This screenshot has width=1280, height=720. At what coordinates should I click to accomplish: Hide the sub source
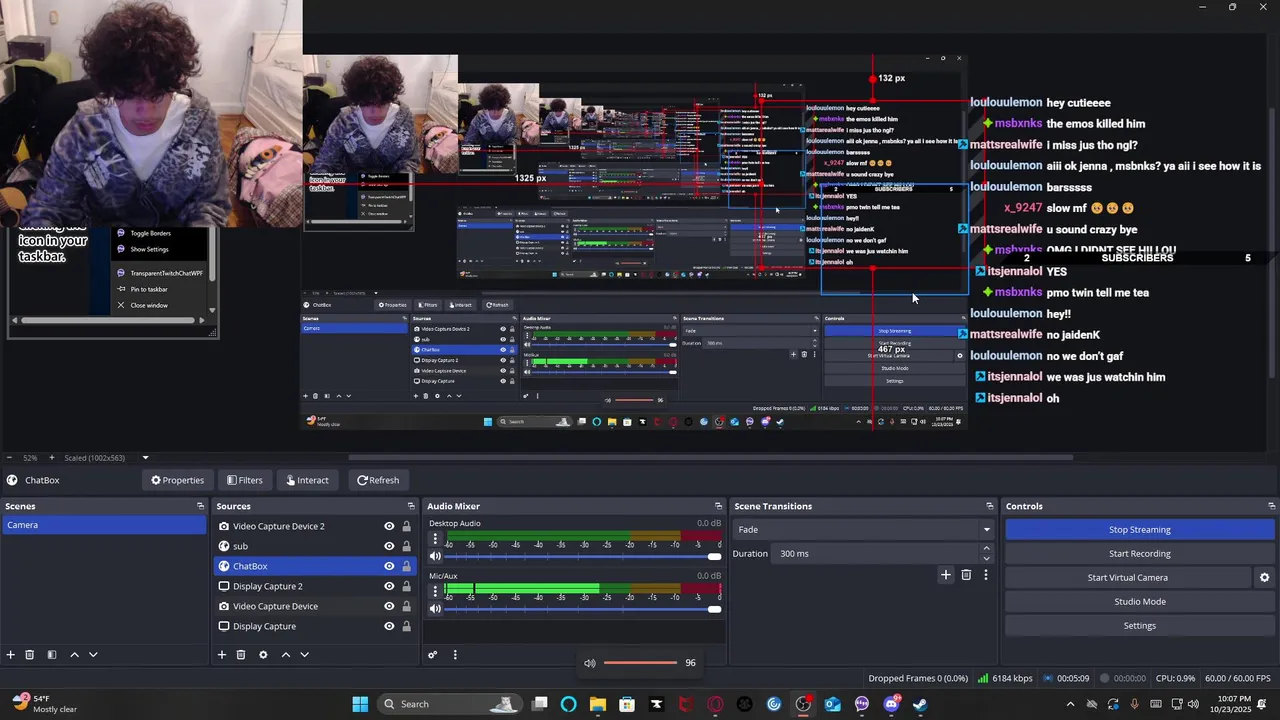tap(389, 546)
